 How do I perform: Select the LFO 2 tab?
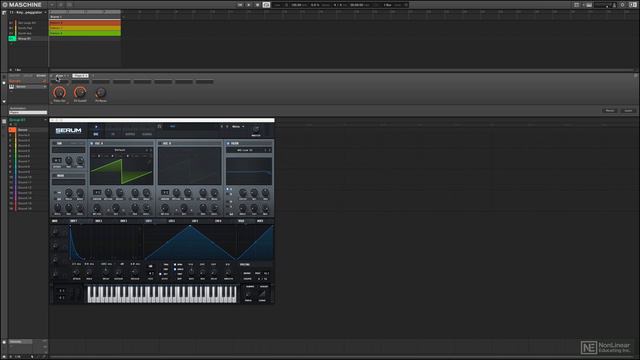point(172,221)
